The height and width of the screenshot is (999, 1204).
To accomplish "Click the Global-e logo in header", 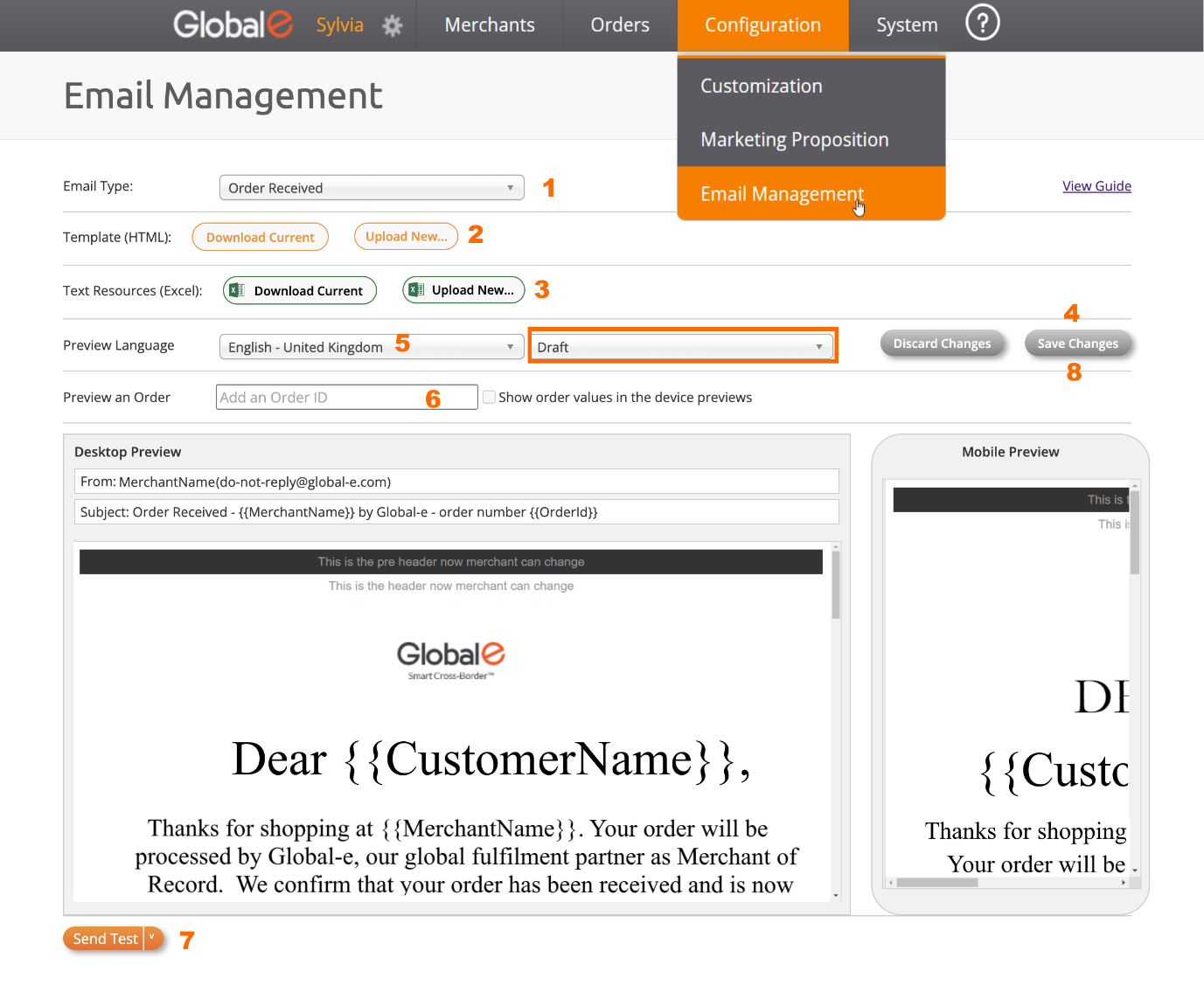I will point(233,24).
